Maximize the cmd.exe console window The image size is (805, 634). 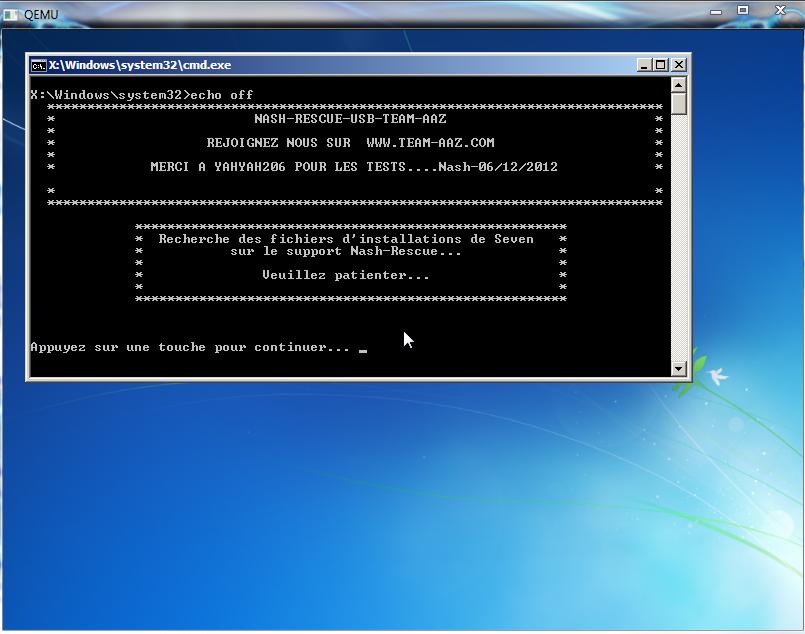click(661, 65)
